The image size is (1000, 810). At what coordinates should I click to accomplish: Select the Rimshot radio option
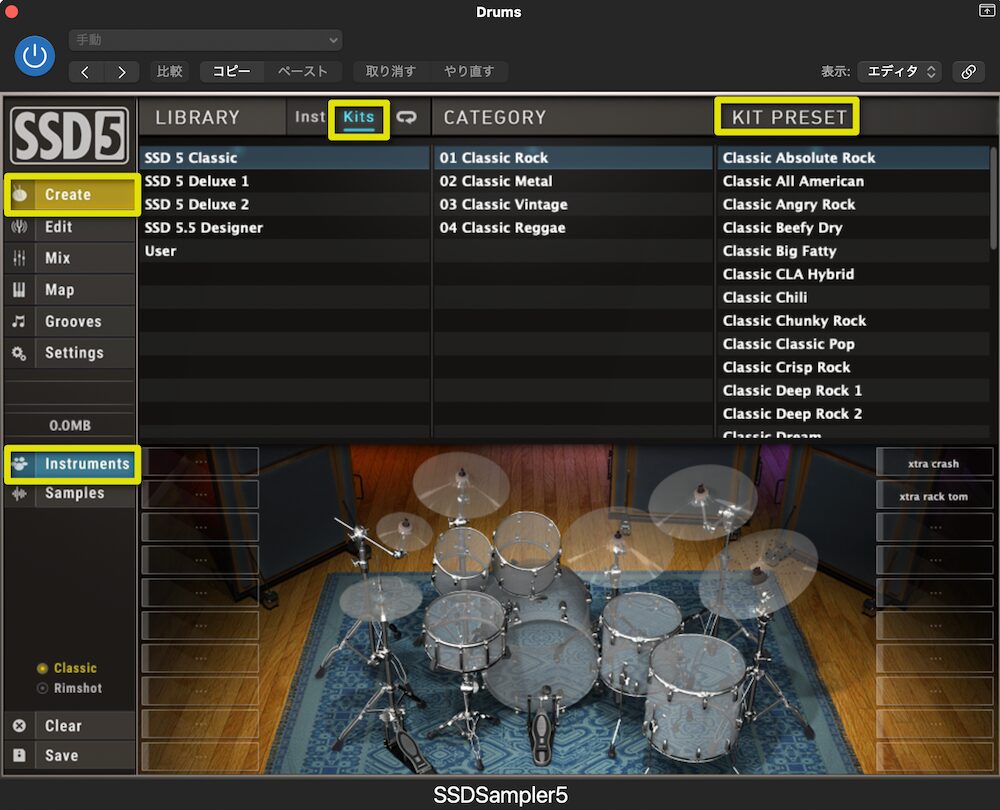click(x=43, y=688)
